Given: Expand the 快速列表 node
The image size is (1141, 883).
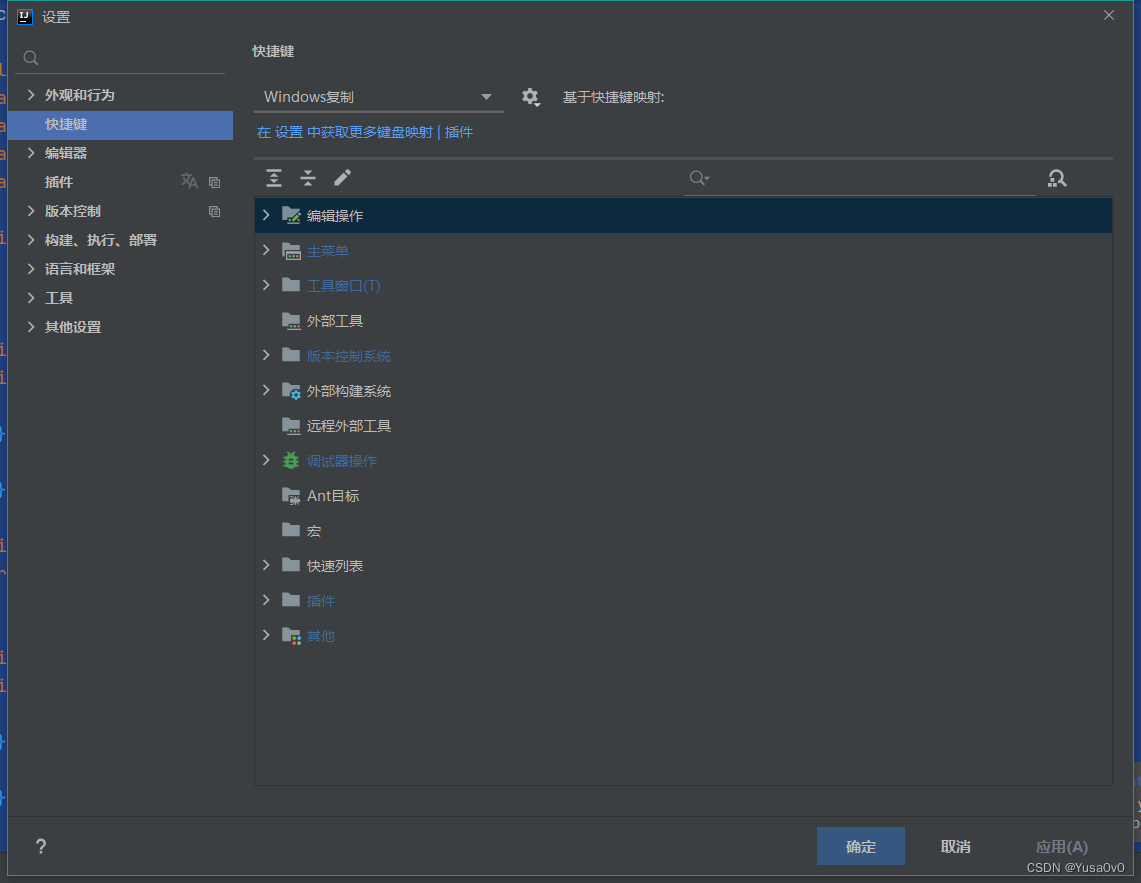Looking at the screenshot, I should tap(265, 565).
